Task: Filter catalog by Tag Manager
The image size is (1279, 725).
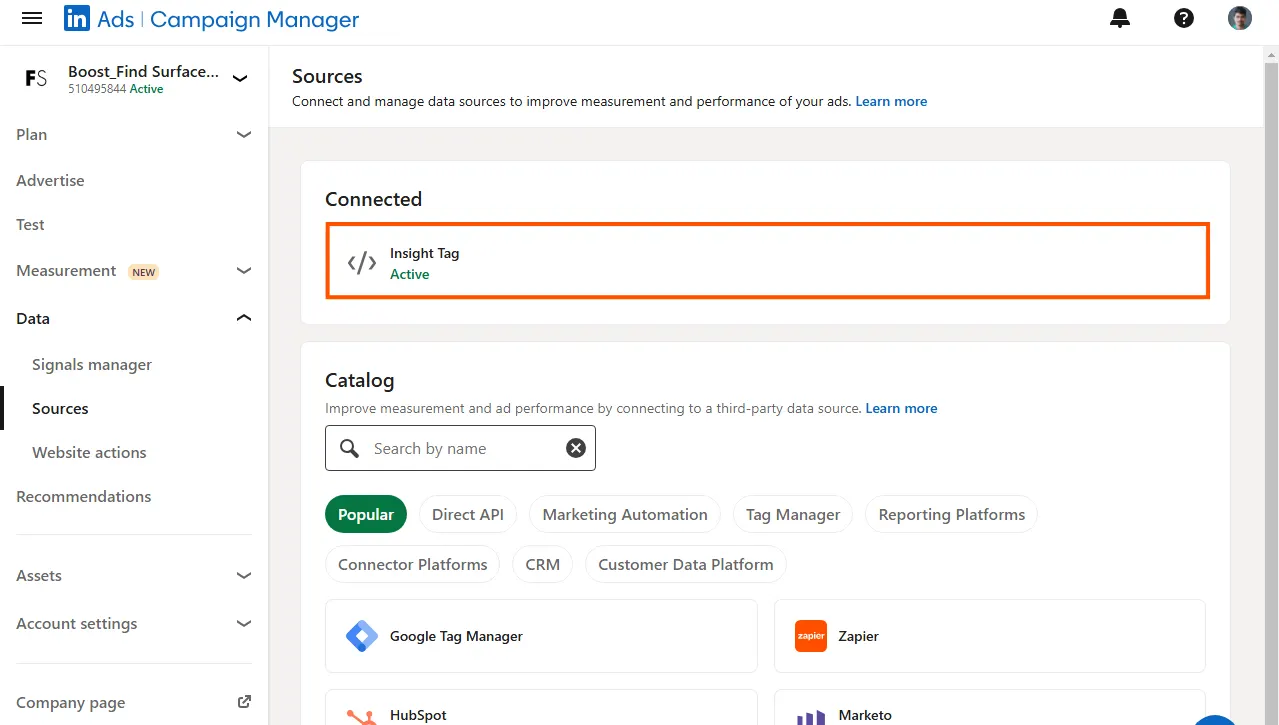Action: tap(793, 514)
